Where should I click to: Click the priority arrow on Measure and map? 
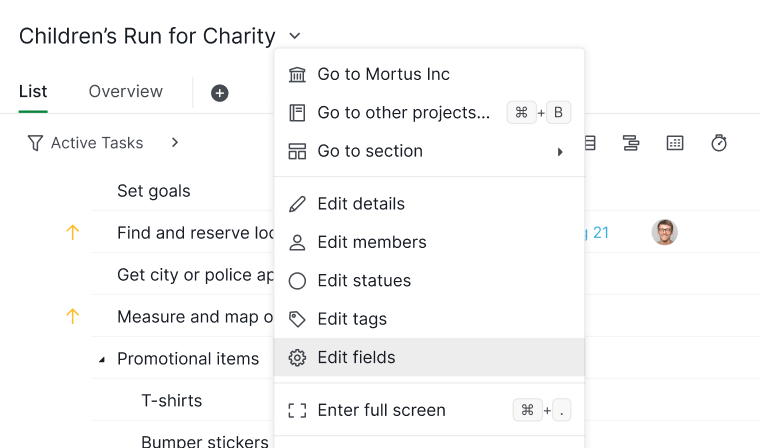(x=72, y=317)
